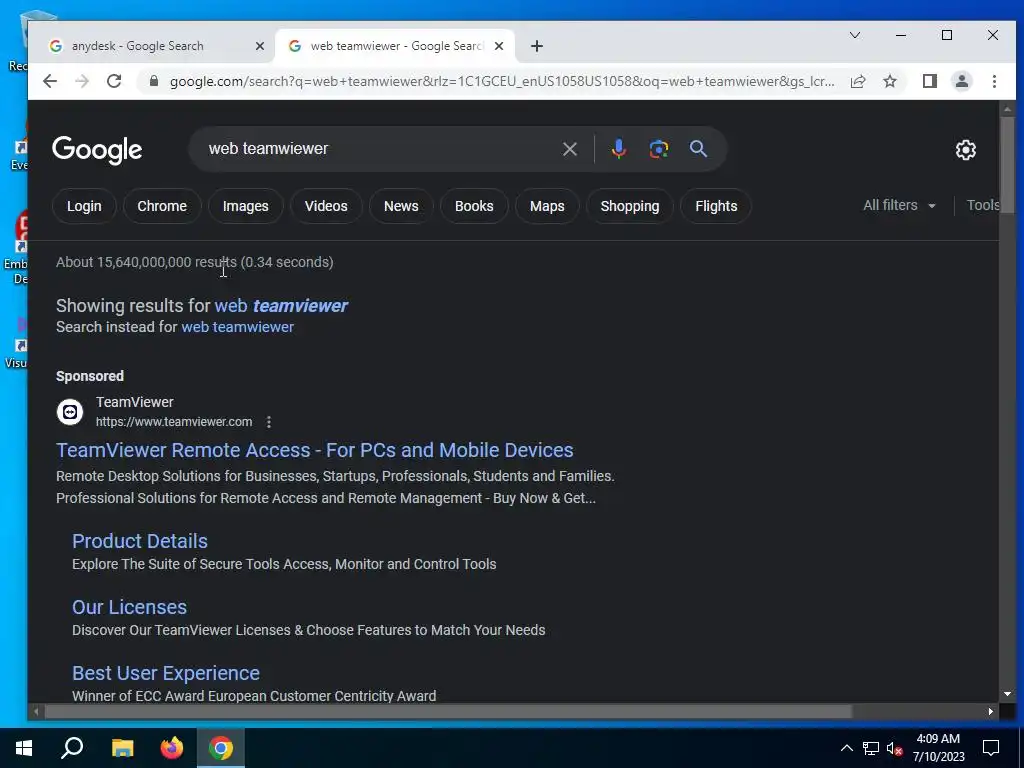The image size is (1024, 768).
Task: Switch to Images results
Action: coord(246,206)
